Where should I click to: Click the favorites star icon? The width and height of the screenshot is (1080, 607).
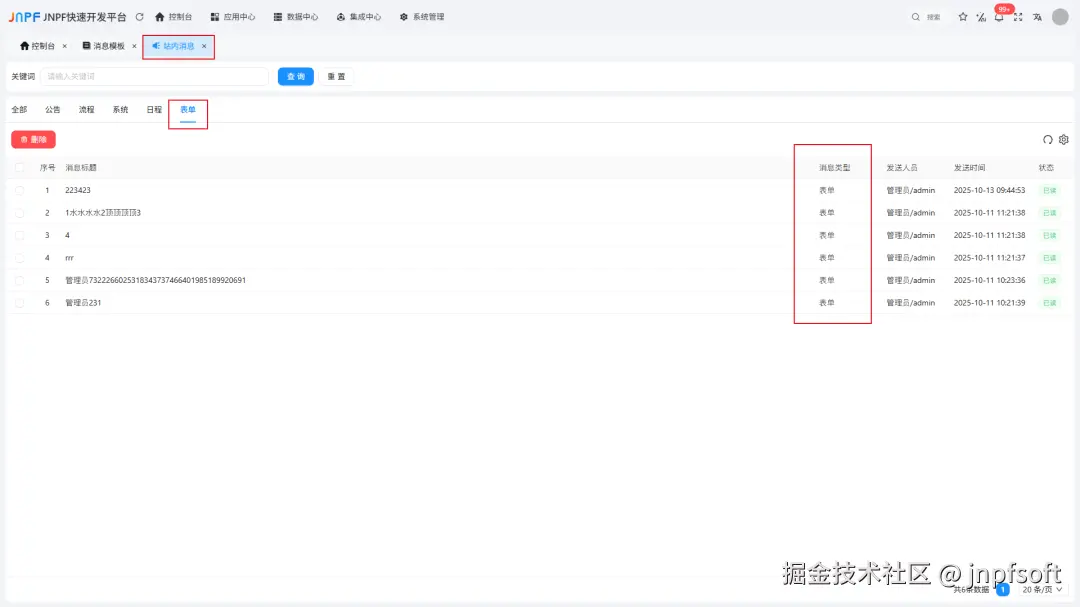pos(963,17)
